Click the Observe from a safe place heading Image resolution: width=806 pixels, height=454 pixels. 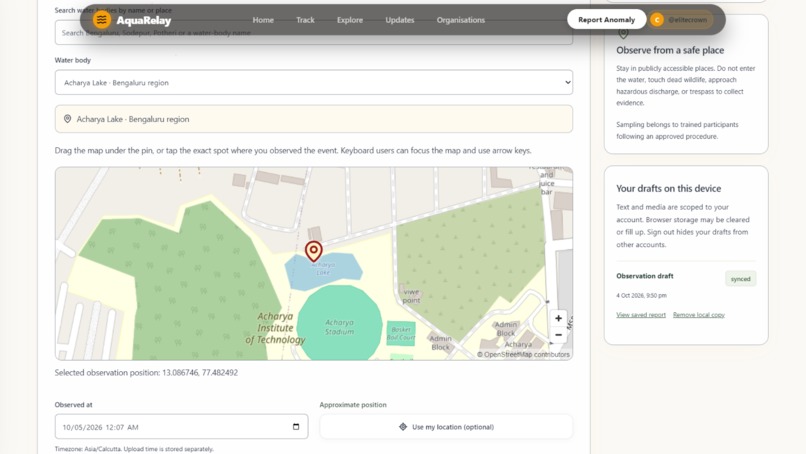tap(670, 50)
